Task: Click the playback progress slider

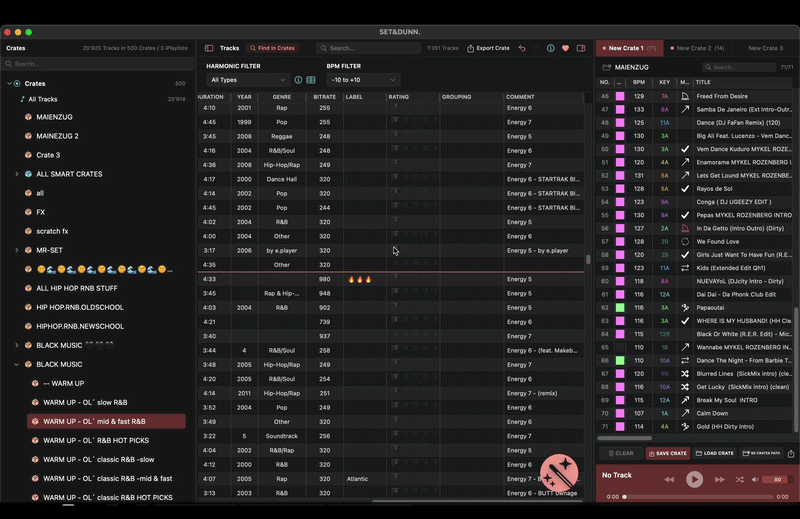Action: point(697,497)
